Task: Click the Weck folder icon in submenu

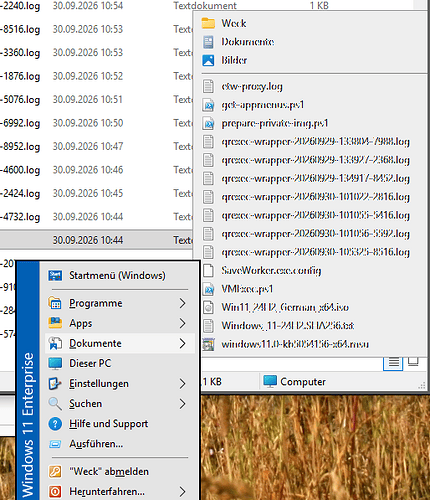Action: click(x=208, y=23)
